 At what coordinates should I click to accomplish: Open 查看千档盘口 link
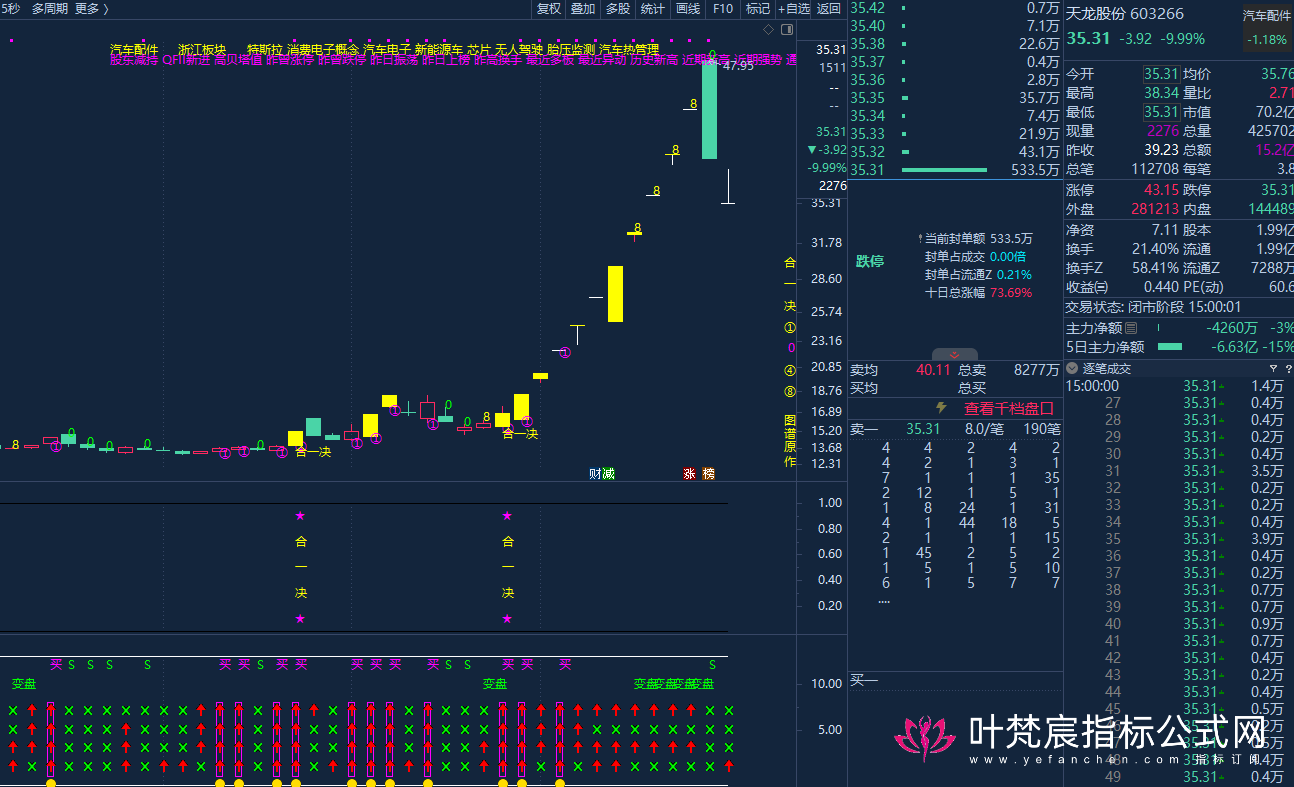tap(1008, 408)
